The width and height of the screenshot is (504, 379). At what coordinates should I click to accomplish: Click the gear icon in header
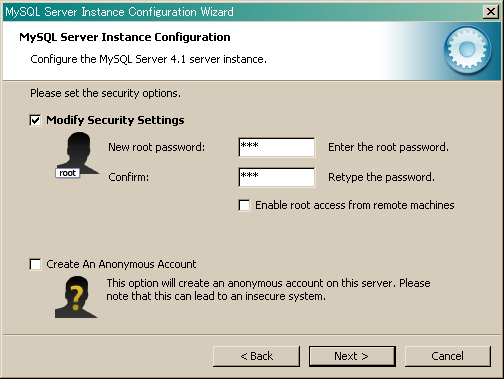tap(467, 50)
